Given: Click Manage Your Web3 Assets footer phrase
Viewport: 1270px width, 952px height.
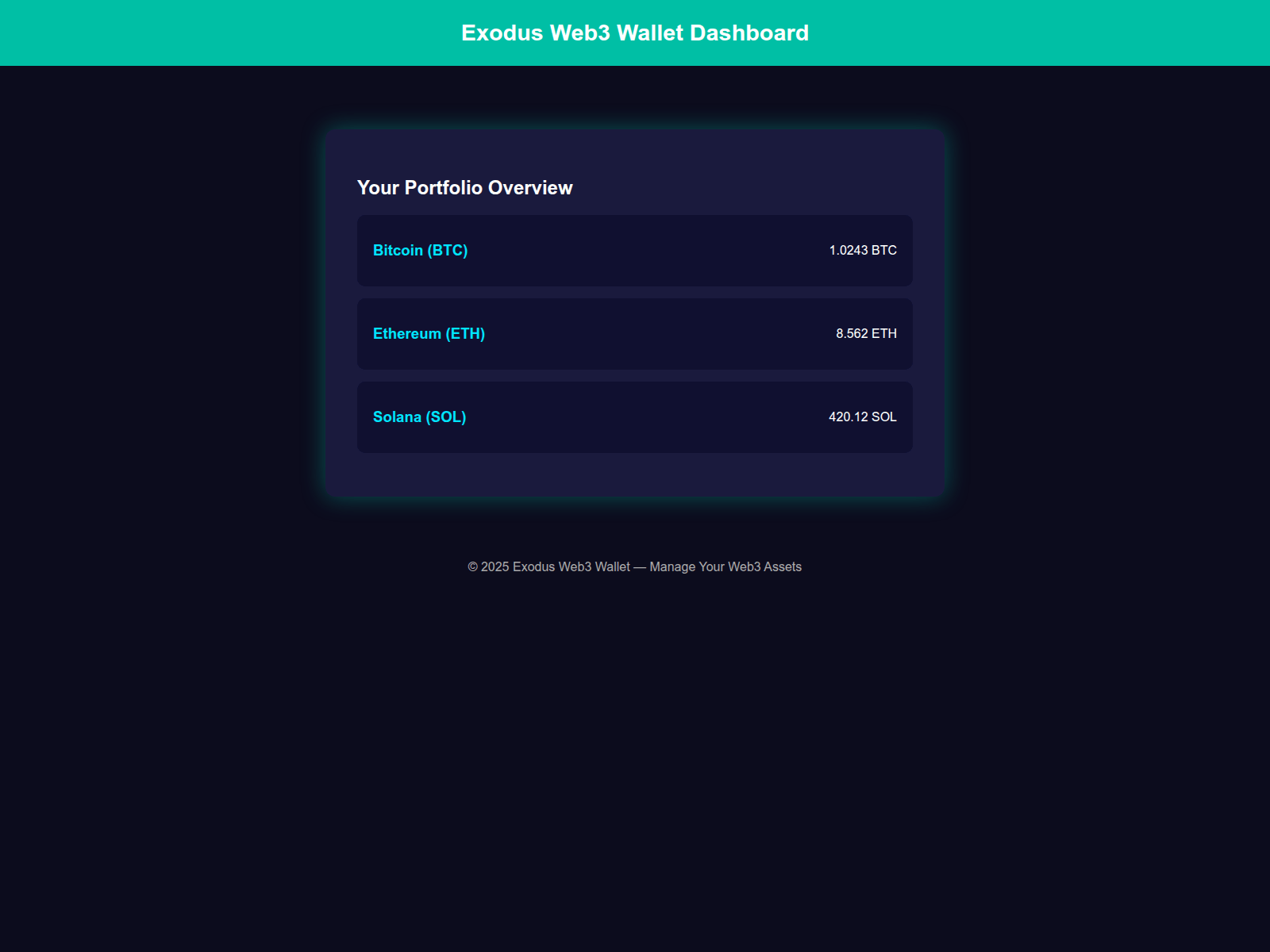Looking at the screenshot, I should pyautogui.click(x=725, y=566).
